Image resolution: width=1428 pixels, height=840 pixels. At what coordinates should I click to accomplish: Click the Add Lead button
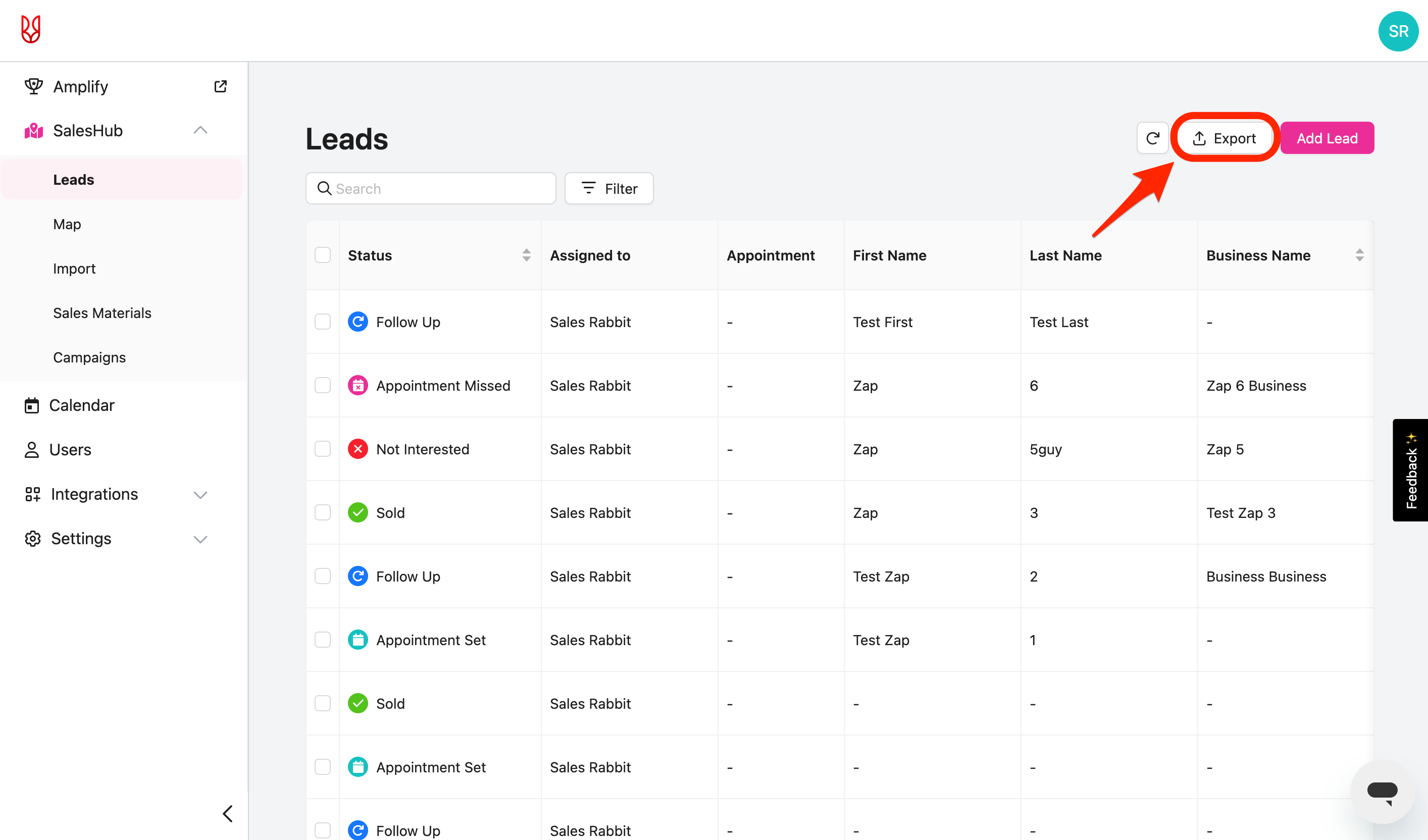point(1326,138)
